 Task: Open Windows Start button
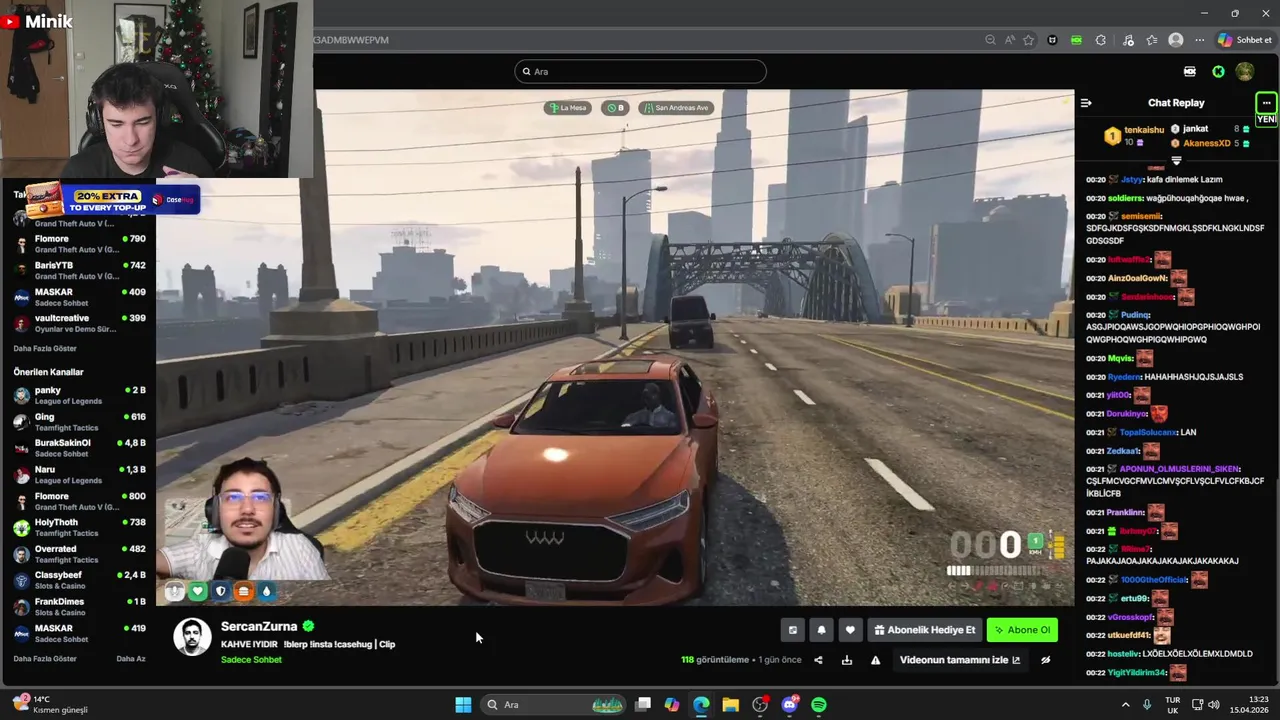463,705
